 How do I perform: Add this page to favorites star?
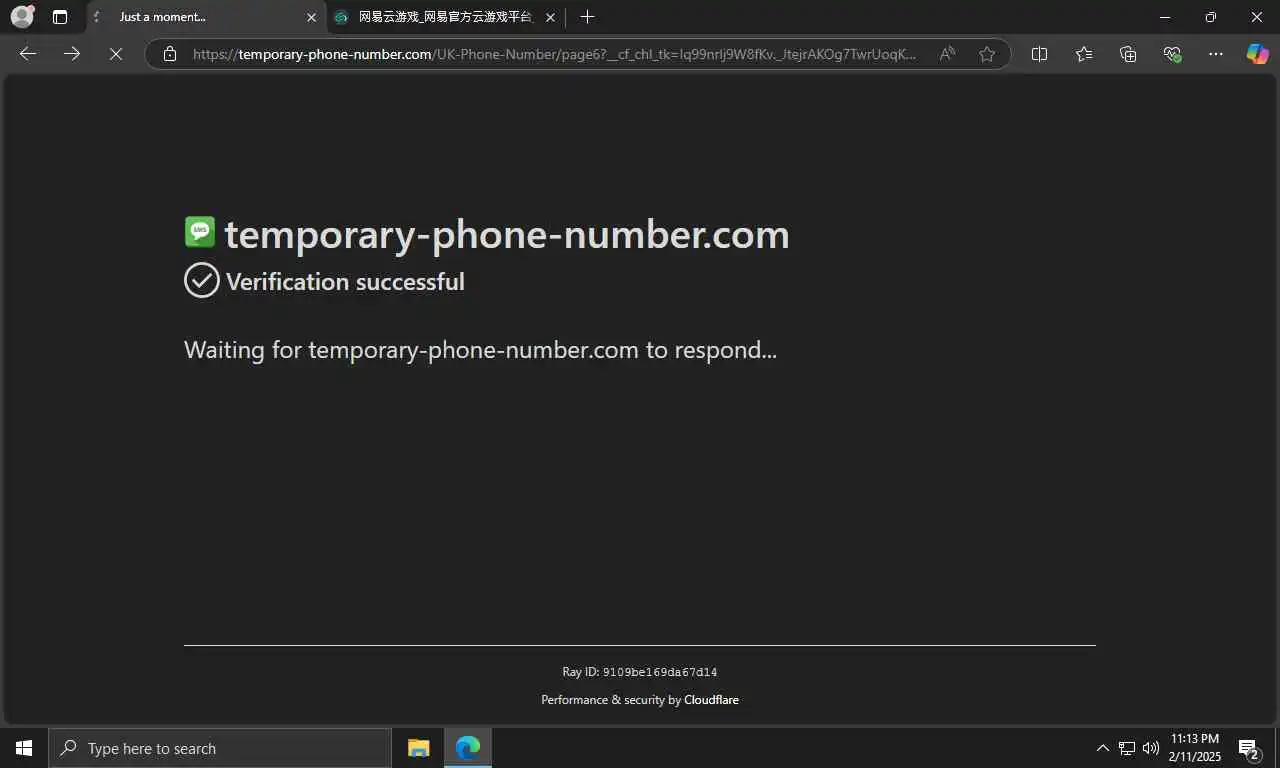[x=987, y=54]
